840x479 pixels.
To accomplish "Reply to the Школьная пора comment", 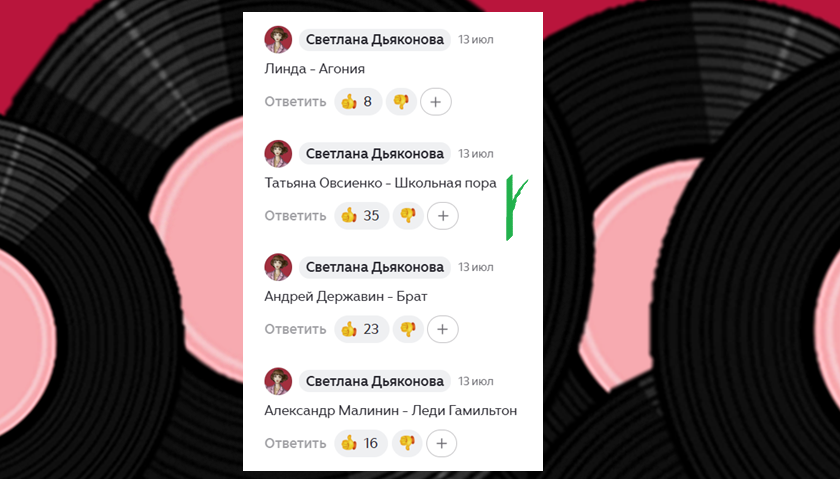I will (x=295, y=215).
